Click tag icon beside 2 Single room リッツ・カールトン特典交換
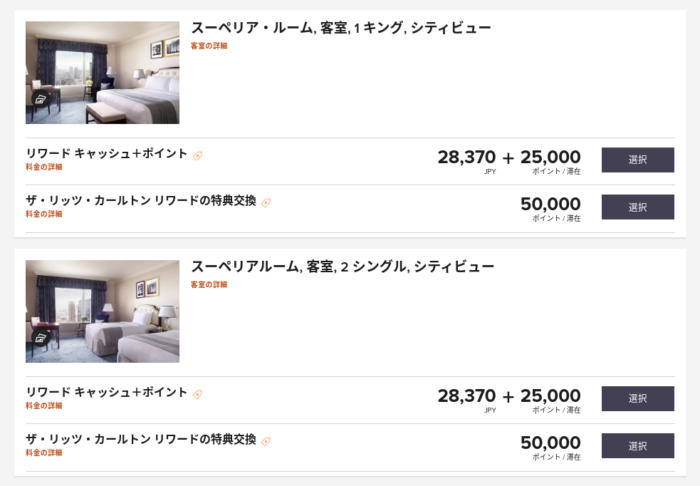The width and height of the screenshot is (700, 486). [266, 441]
